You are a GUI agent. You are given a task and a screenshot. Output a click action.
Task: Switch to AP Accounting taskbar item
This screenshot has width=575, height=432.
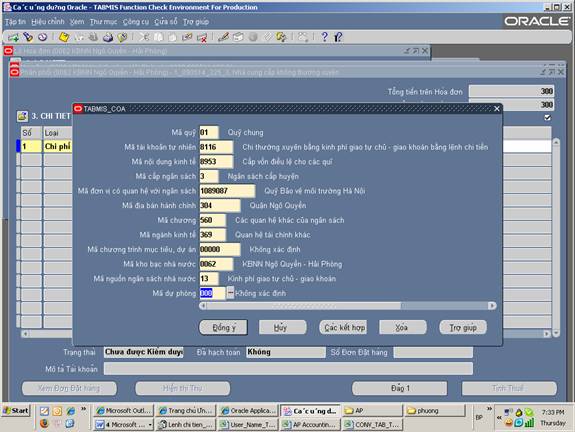[x=310, y=424]
